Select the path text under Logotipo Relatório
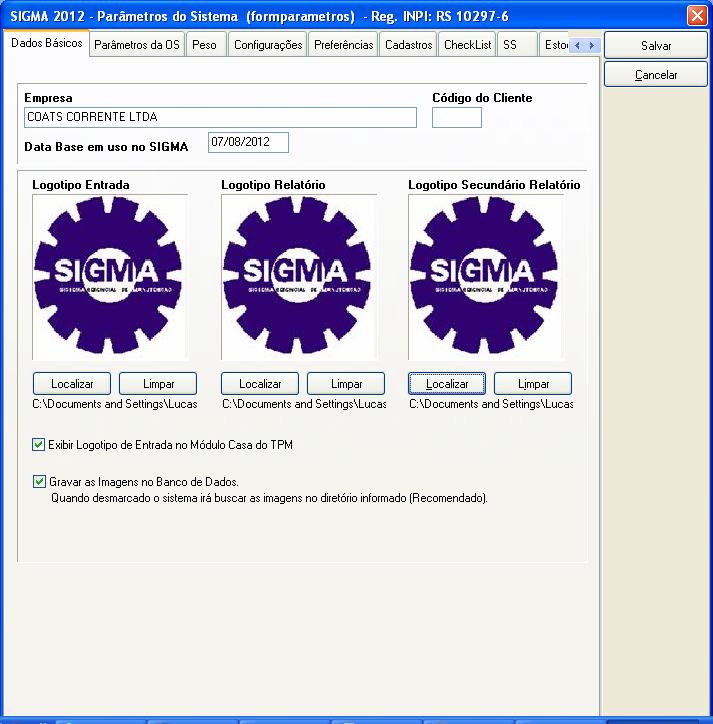 pos(304,404)
